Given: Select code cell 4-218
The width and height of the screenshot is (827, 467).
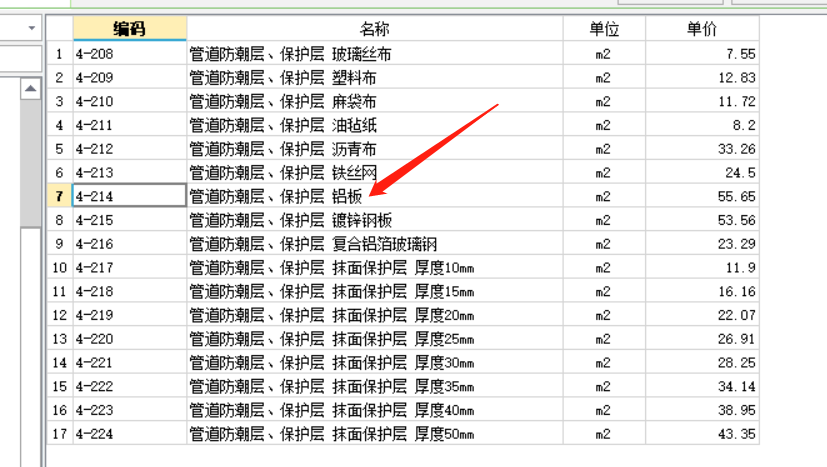Looking at the screenshot, I should point(130,291).
